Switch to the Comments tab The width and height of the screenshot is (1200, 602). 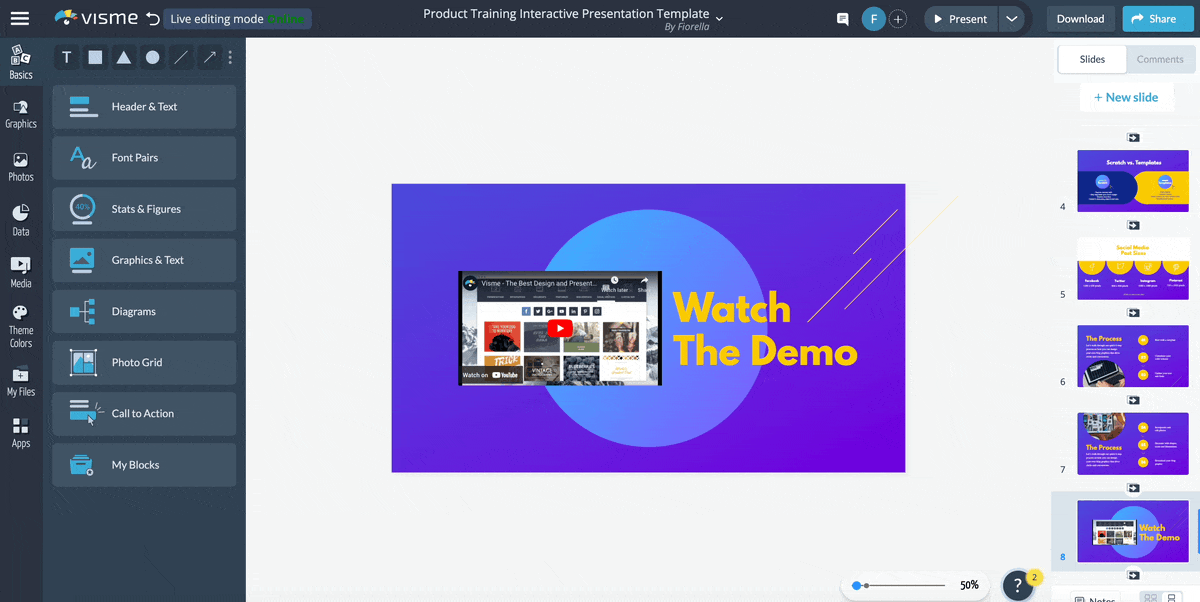[x=1160, y=59]
